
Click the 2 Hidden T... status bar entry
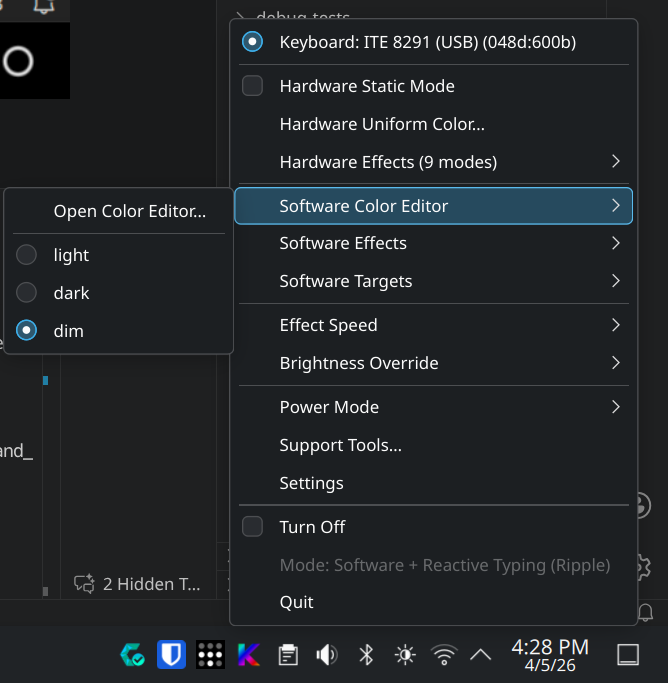138,584
